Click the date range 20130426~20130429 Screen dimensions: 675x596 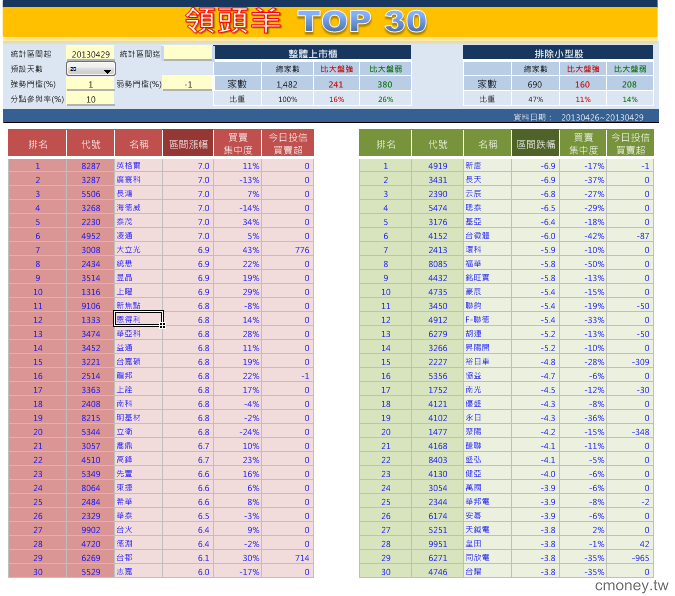click(x=602, y=117)
